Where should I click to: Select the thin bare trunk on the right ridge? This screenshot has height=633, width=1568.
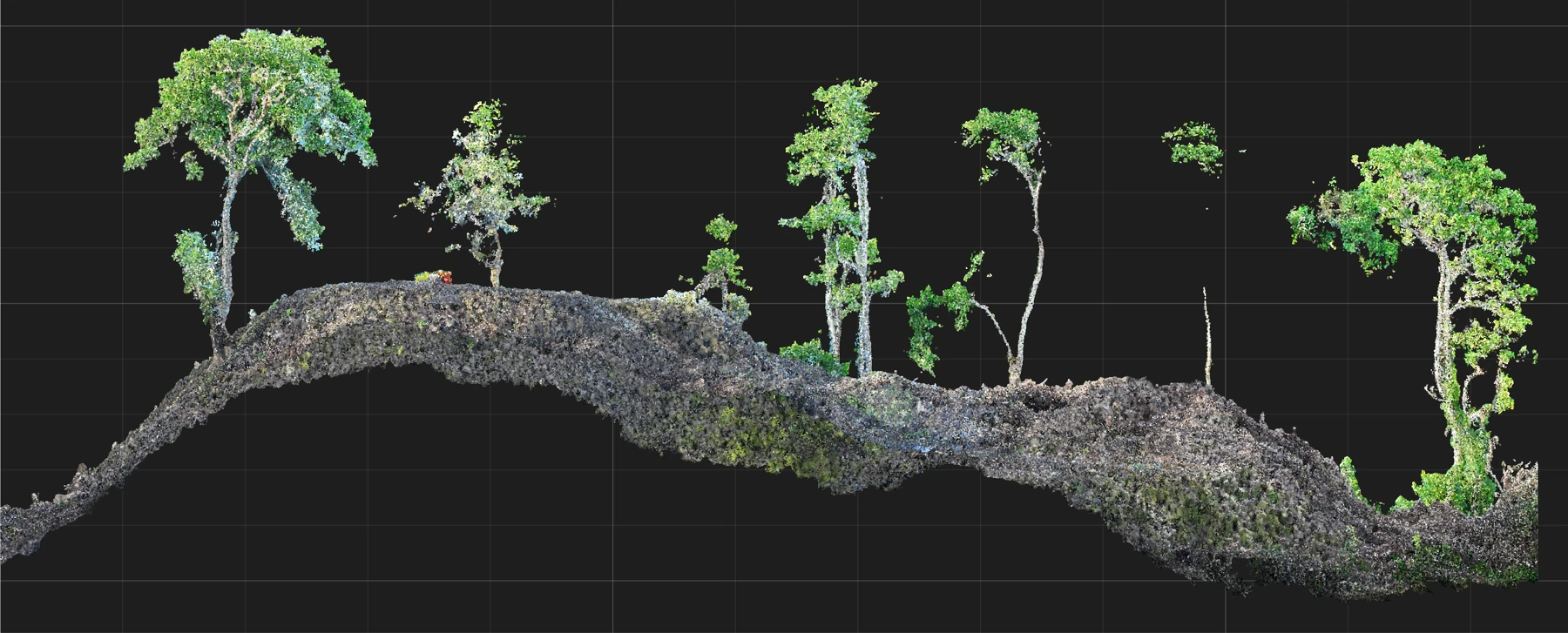click(x=1207, y=336)
